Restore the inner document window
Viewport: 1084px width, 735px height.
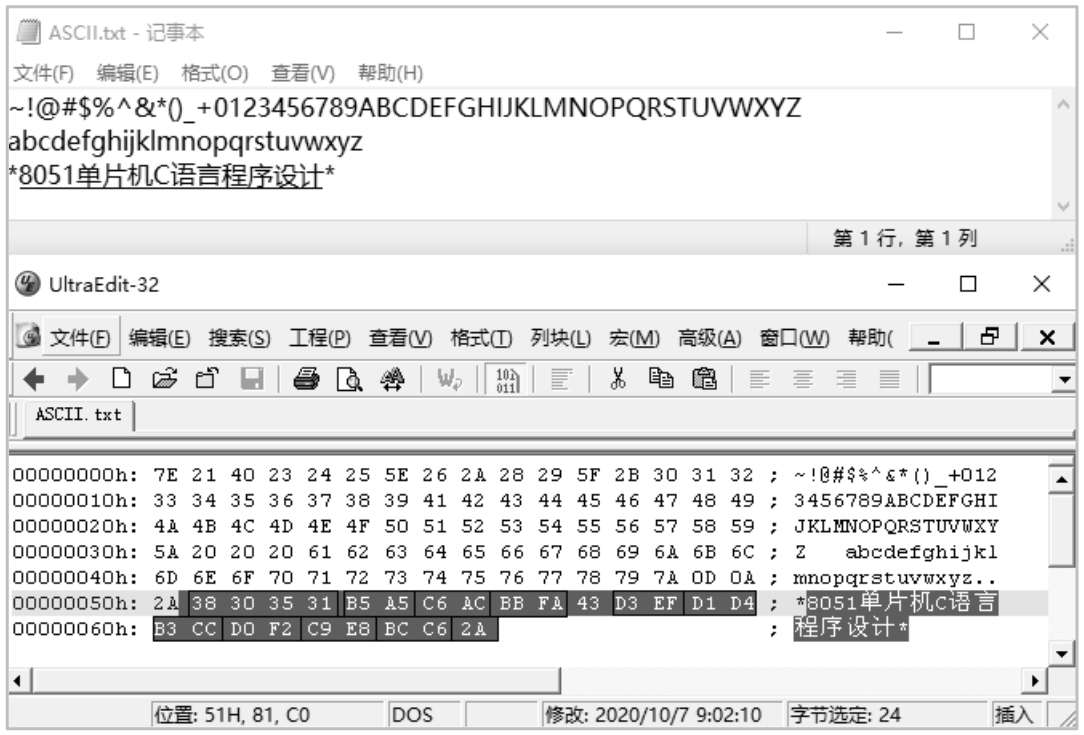pos(989,337)
